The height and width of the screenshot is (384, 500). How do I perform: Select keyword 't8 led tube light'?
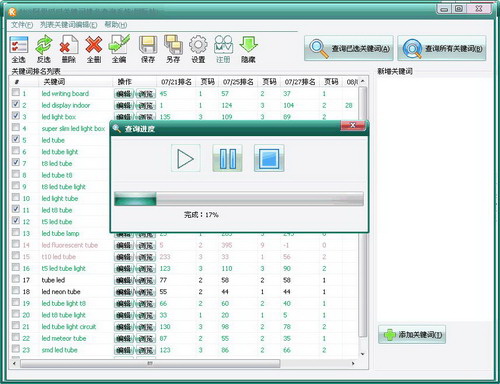[x=64, y=187]
